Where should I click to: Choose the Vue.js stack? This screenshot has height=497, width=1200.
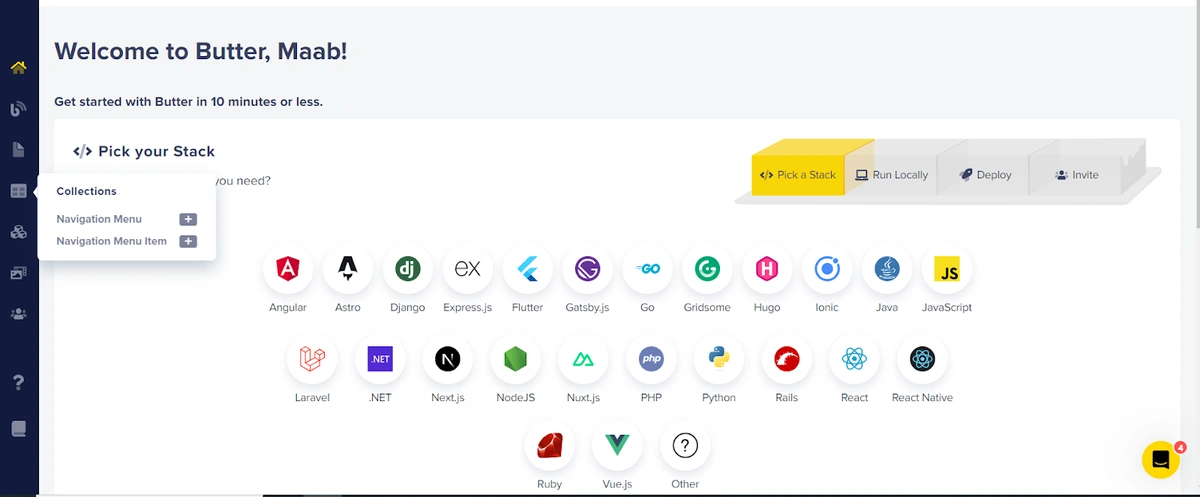[x=617, y=446]
